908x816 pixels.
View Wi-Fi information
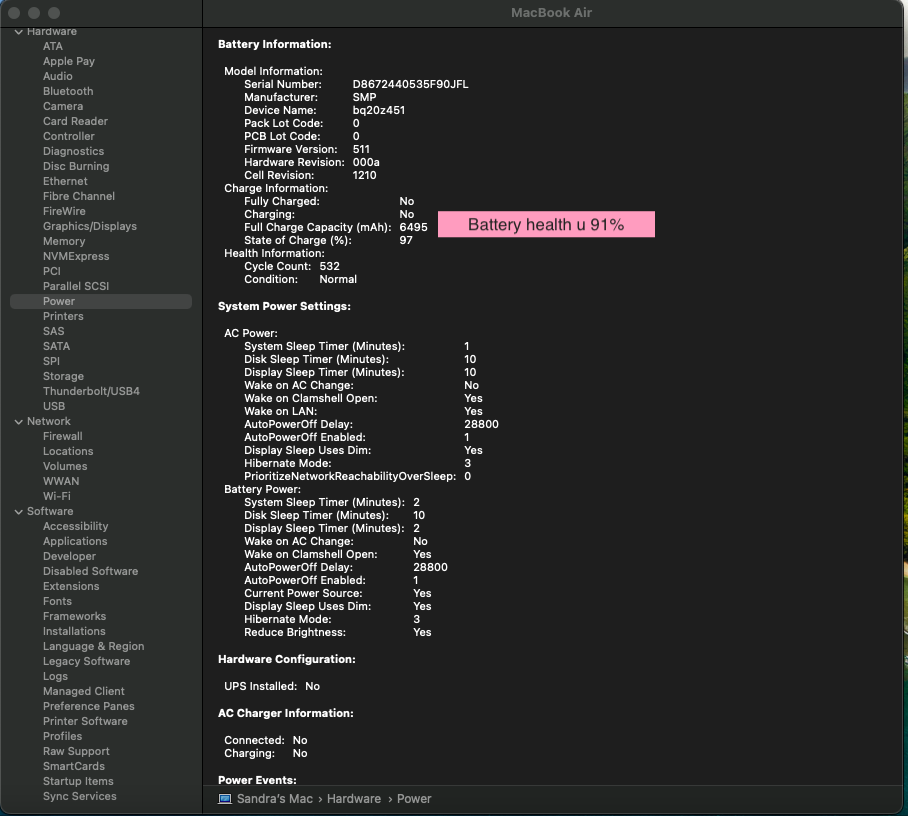(x=57, y=497)
